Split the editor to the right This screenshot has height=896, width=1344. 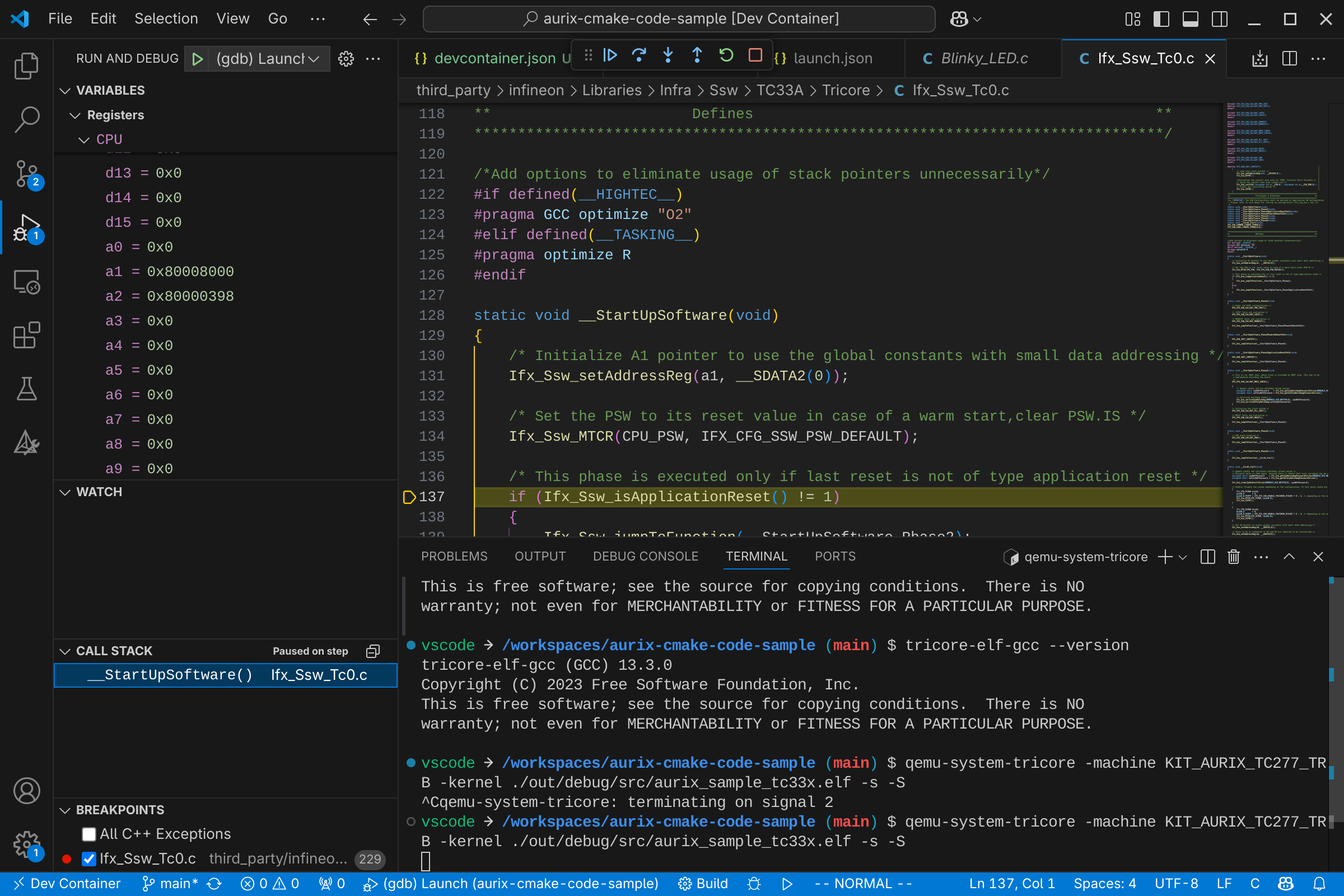[x=1289, y=59]
